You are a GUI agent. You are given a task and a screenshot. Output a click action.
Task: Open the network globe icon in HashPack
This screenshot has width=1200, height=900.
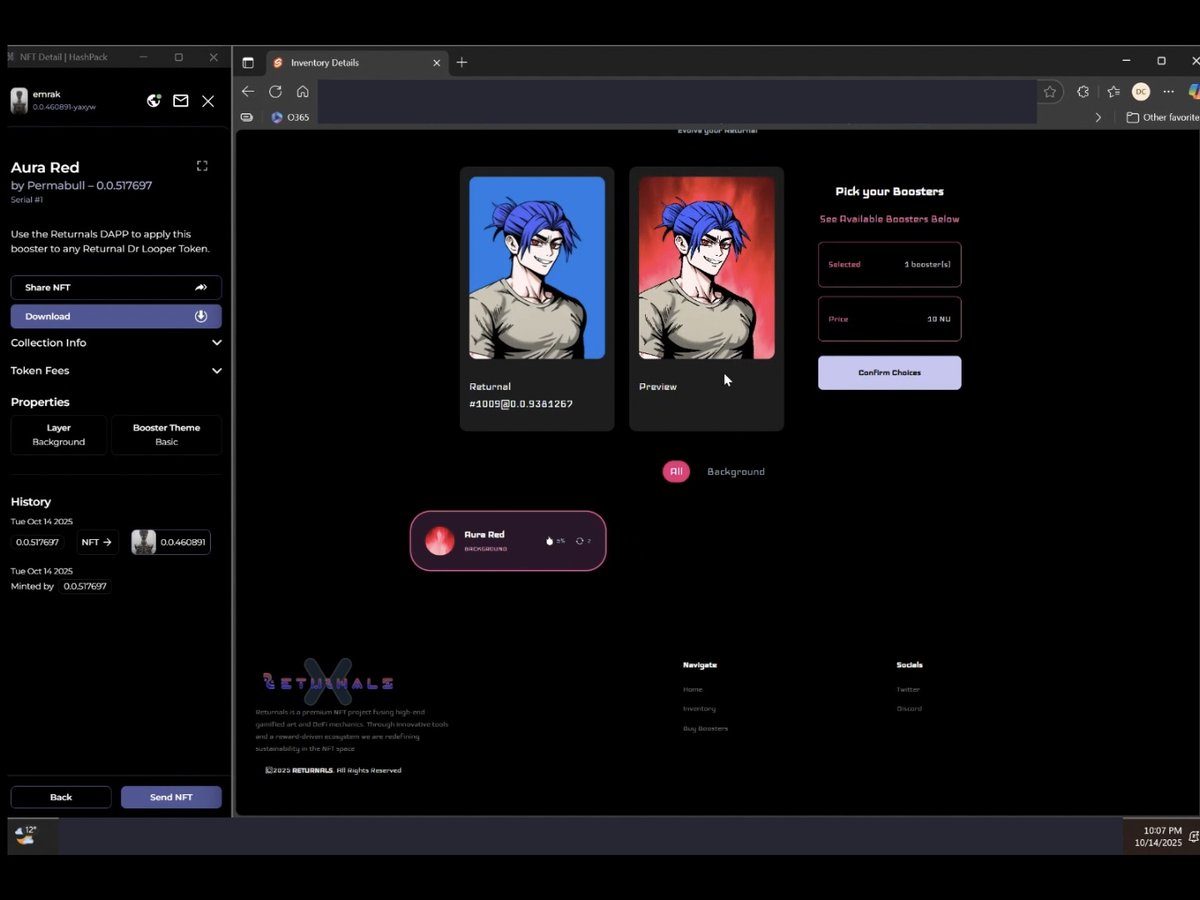pos(154,101)
